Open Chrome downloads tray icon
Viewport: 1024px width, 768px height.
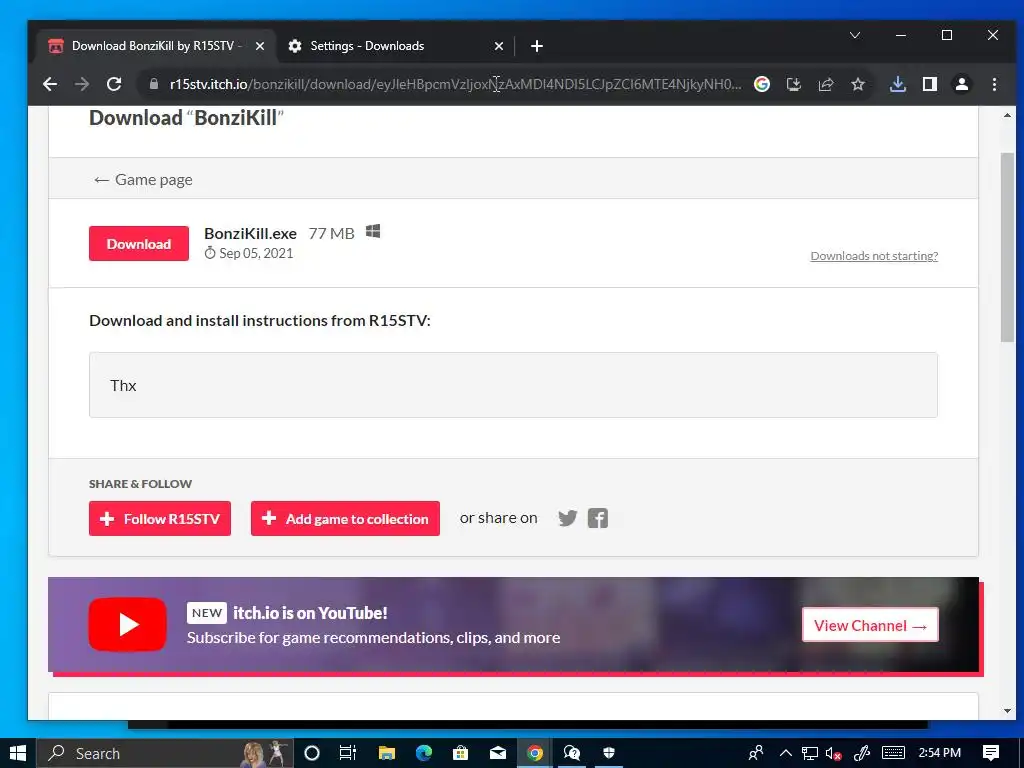click(x=898, y=84)
